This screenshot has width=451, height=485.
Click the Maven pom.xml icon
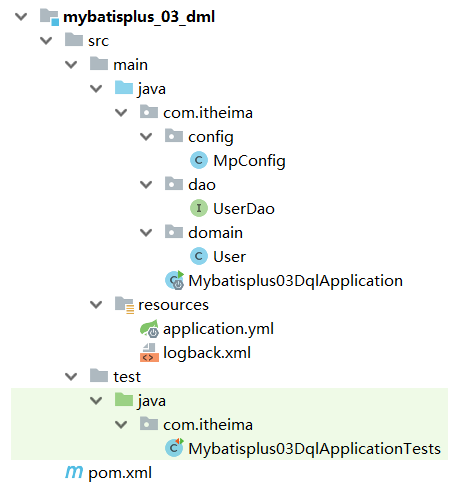click(74, 472)
